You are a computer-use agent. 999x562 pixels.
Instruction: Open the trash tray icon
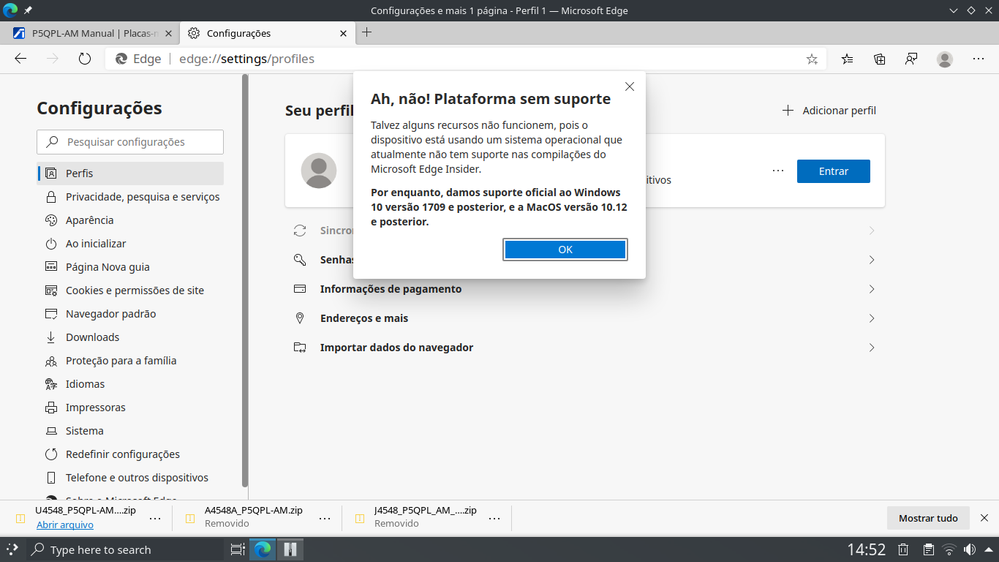click(x=903, y=549)
